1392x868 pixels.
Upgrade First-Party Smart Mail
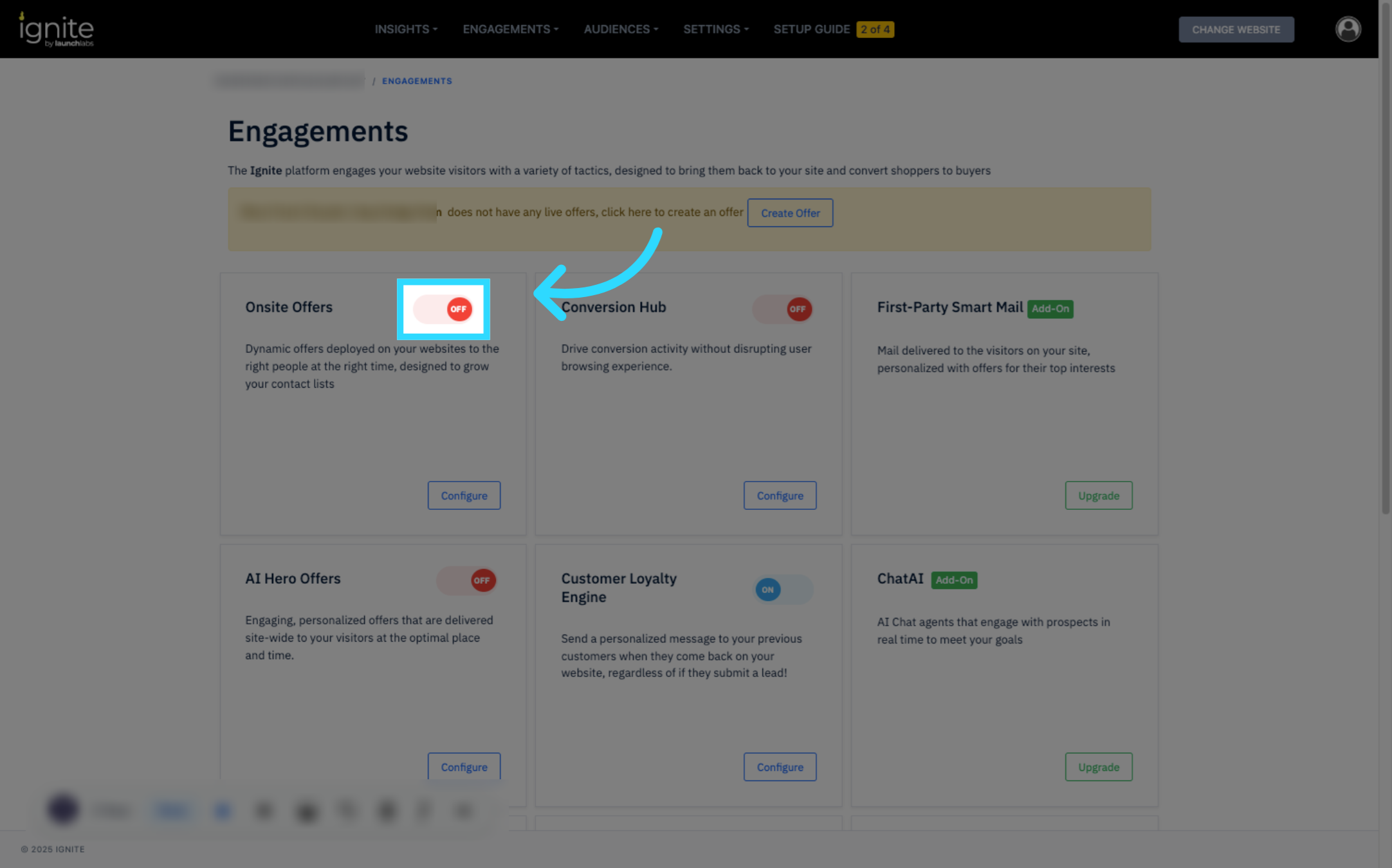pos(1098,496)
